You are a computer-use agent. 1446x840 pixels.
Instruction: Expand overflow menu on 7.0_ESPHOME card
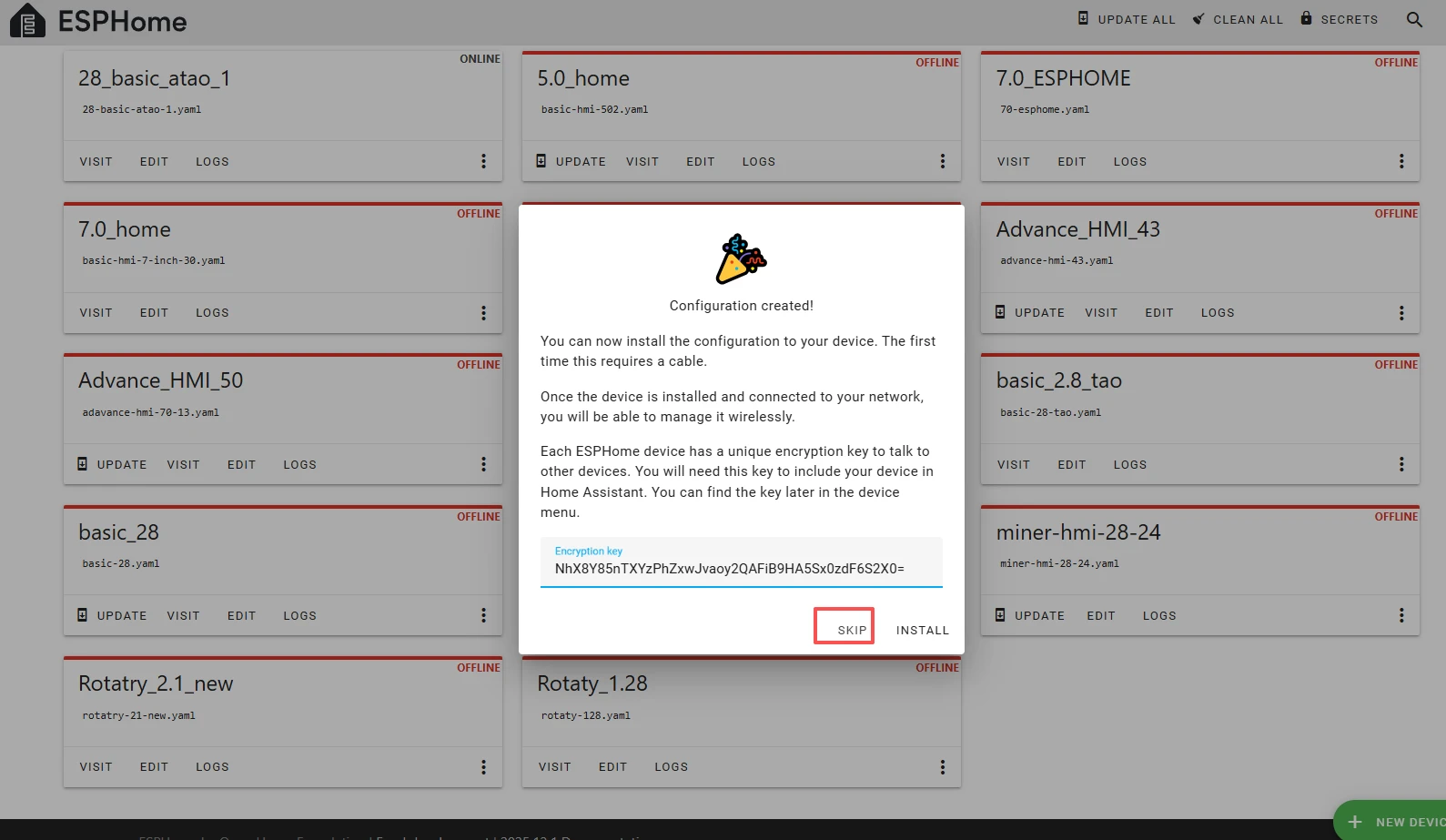coord(1400,161)
